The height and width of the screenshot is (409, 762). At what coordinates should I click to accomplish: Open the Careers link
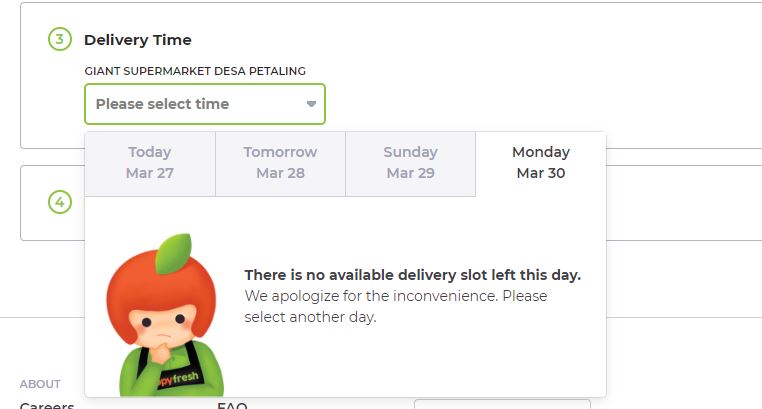pos(47,405)
